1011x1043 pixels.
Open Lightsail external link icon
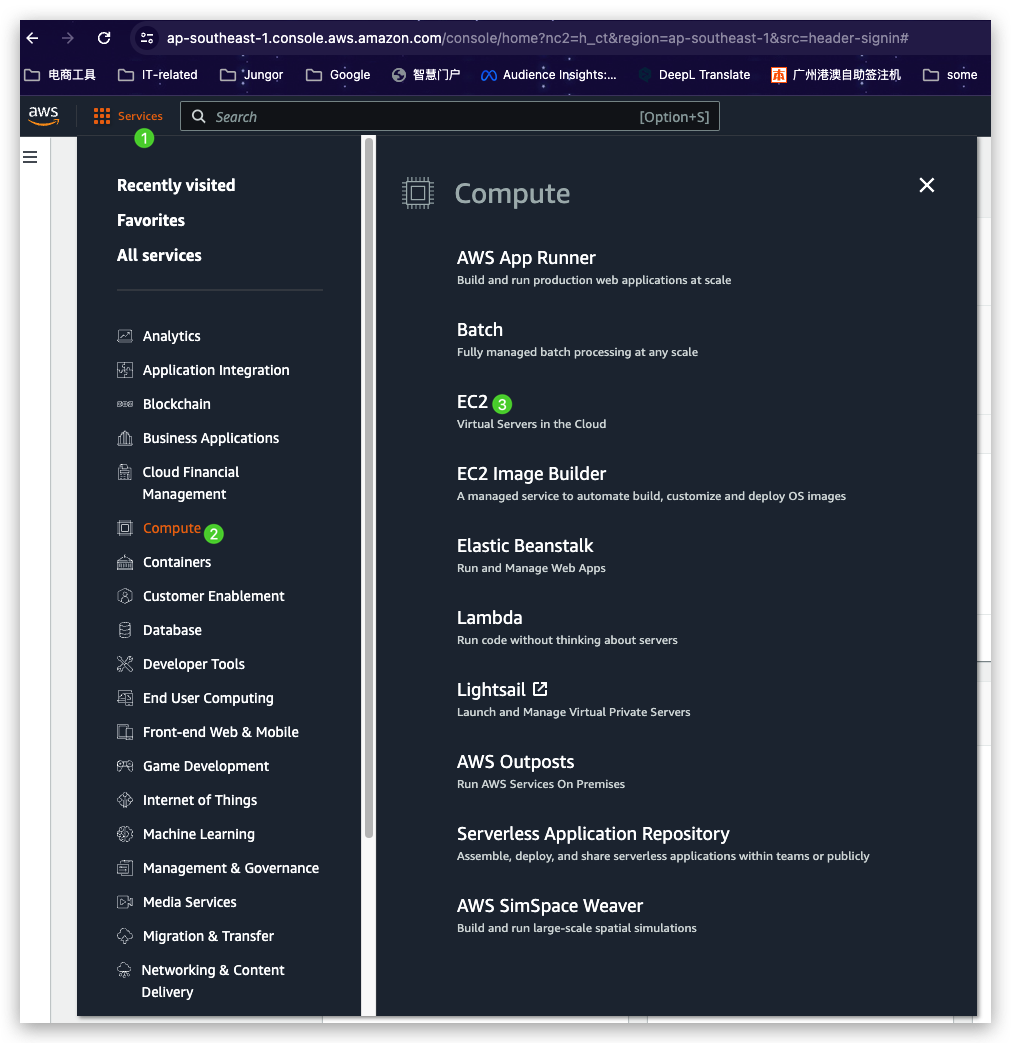(540, 689)
